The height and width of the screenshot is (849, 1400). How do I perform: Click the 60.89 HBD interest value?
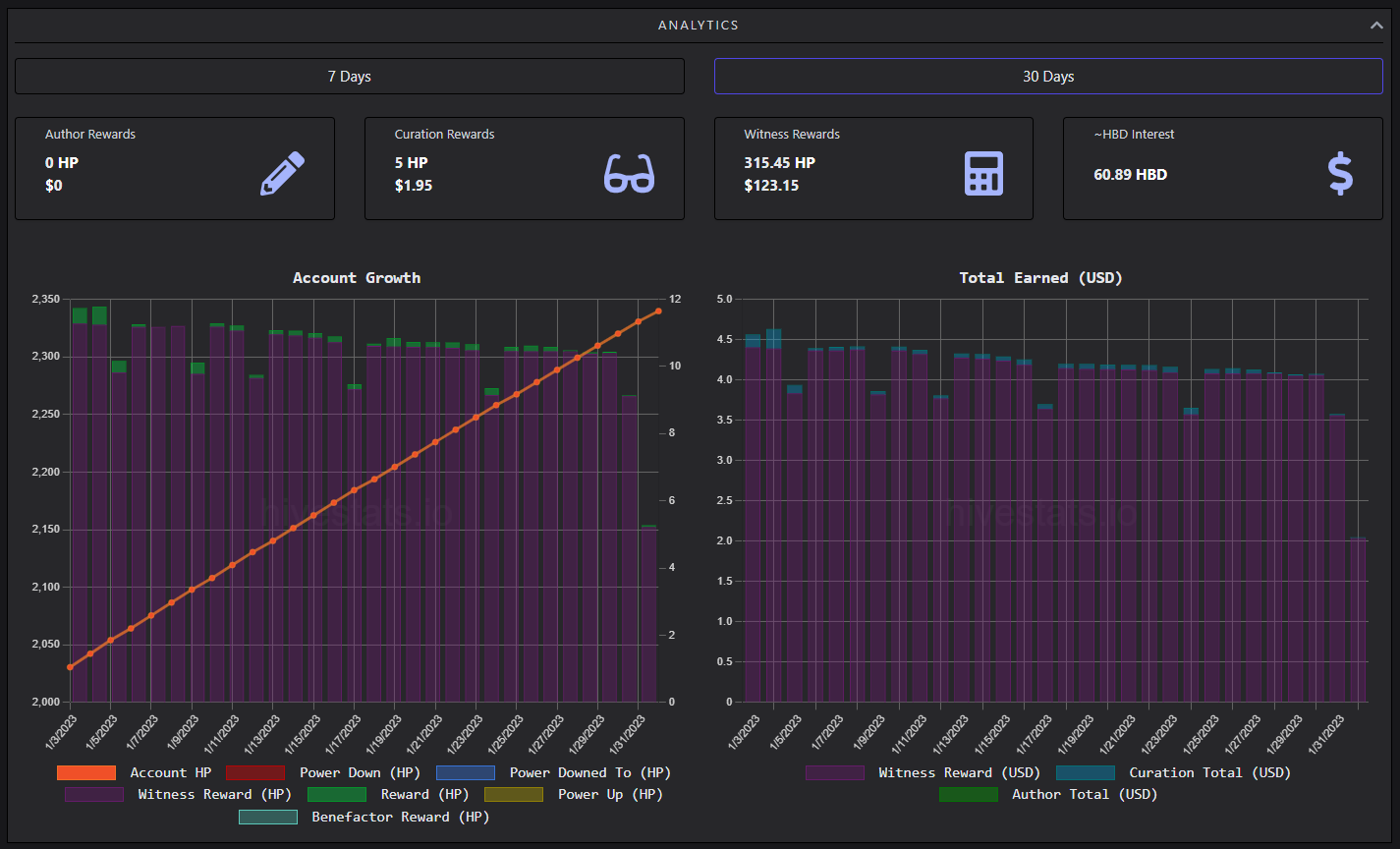tap(1131, 175)
